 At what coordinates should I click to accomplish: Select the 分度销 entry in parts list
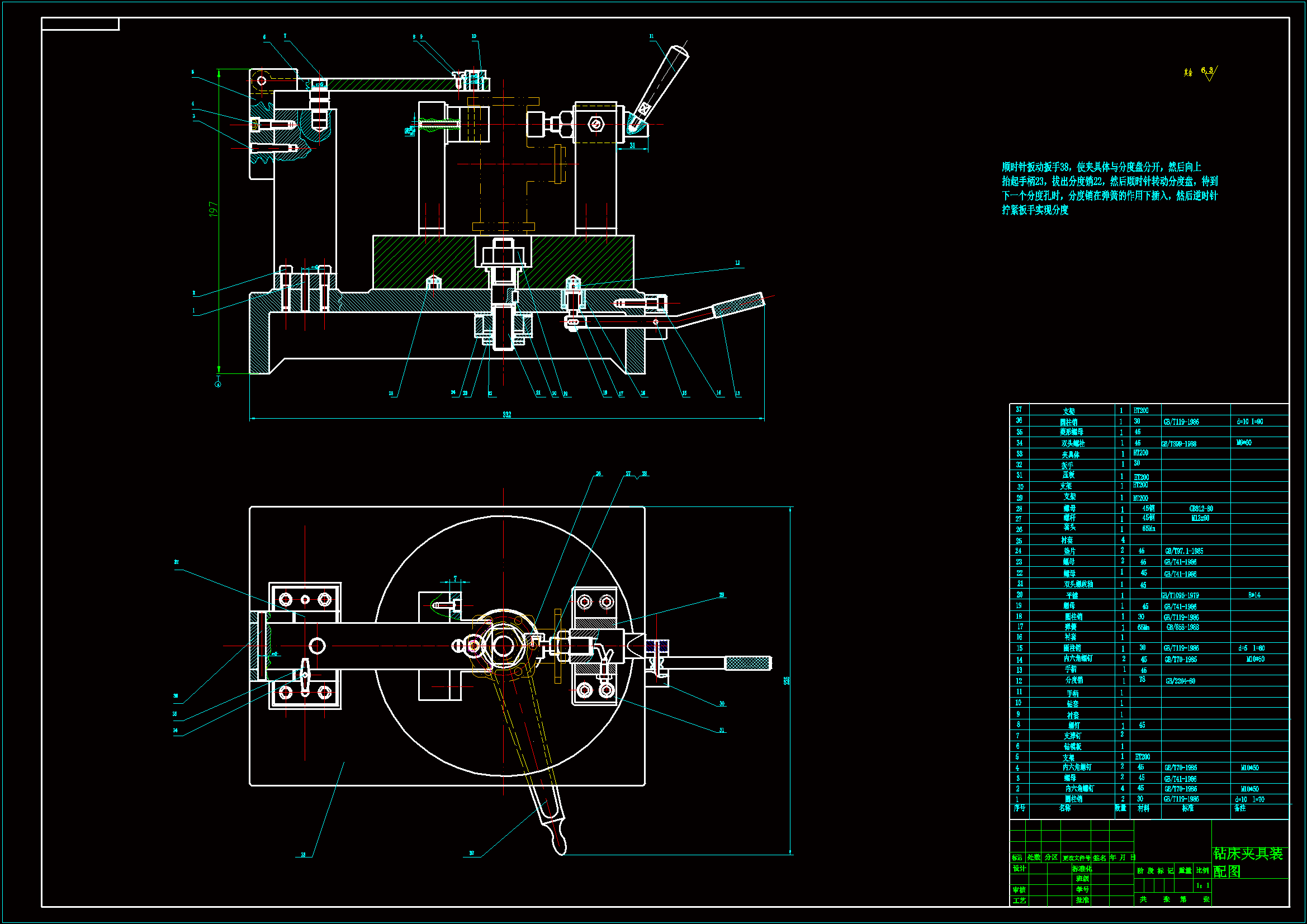(x=1074, y=680)
